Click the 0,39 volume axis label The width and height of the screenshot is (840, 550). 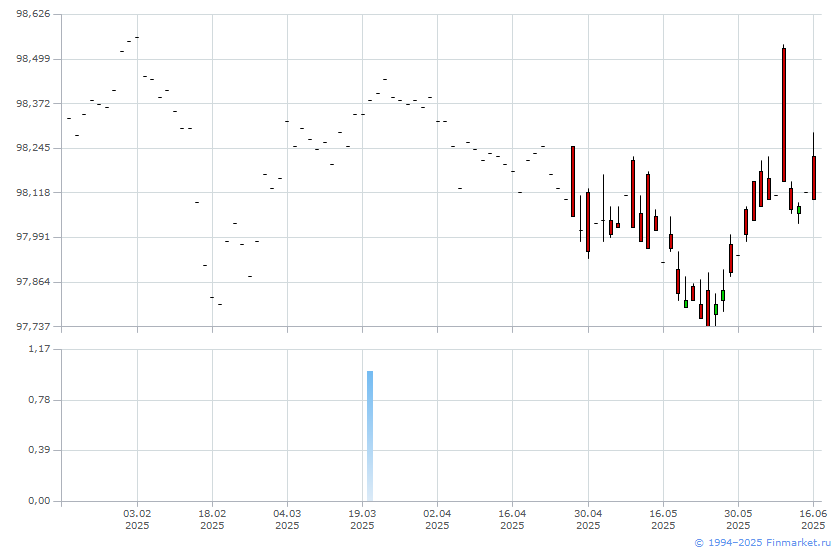pyautogui.click(x=39, y=450)
